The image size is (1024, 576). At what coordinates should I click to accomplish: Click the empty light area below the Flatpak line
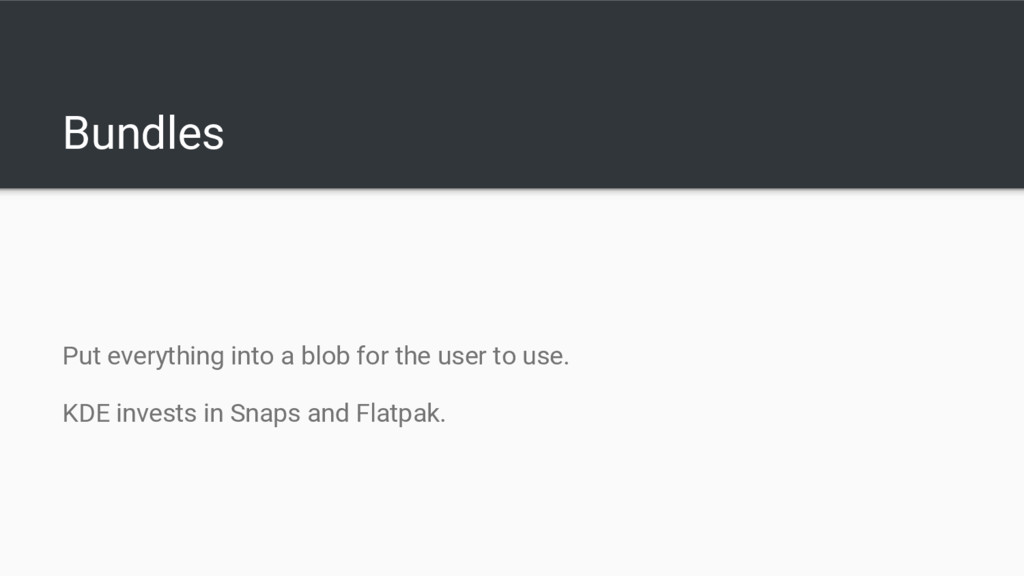click(x=512, y=503)
